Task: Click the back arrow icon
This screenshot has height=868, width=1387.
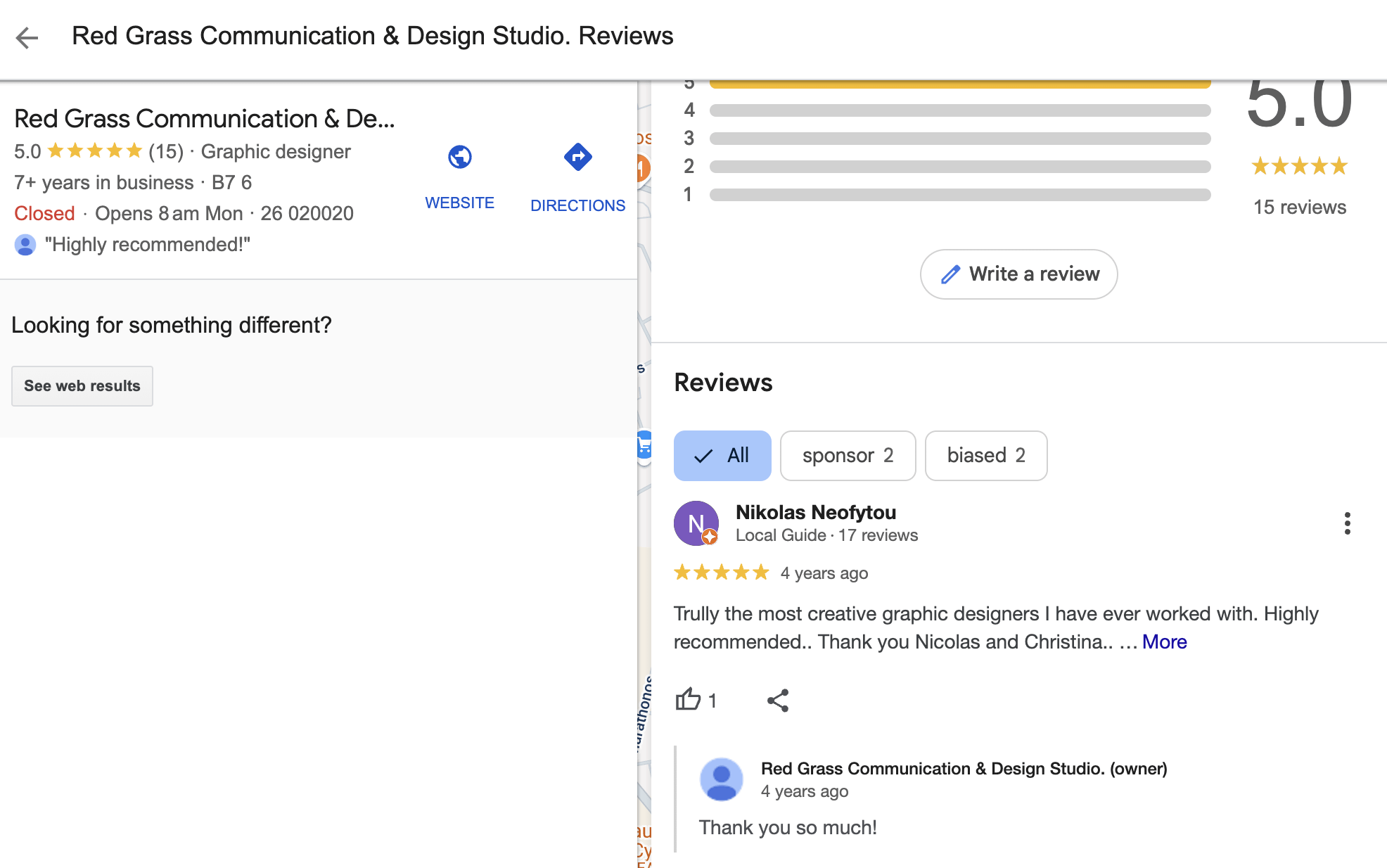Action: pos(27,37)
